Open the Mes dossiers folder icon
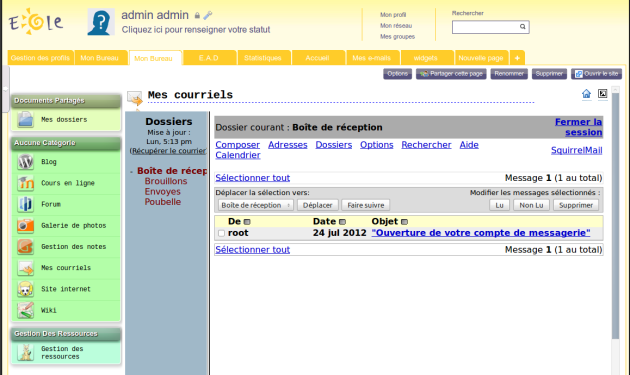This screenshot has width=630, height=375. coord(25,119)
